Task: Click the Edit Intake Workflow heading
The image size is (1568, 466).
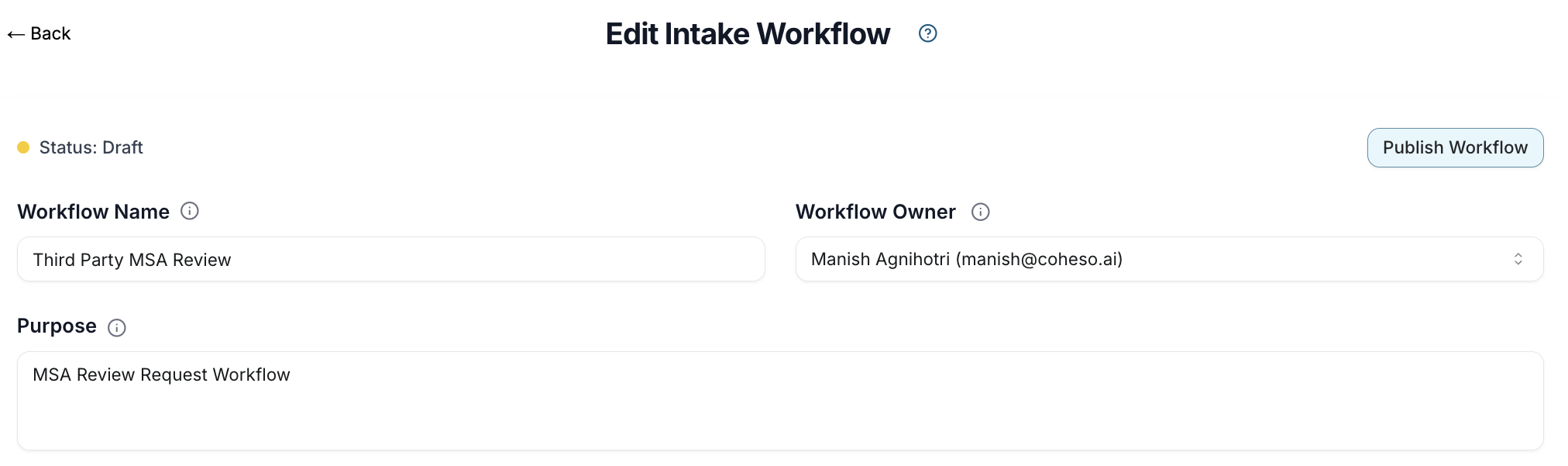Action: click(x=748, y=34)
